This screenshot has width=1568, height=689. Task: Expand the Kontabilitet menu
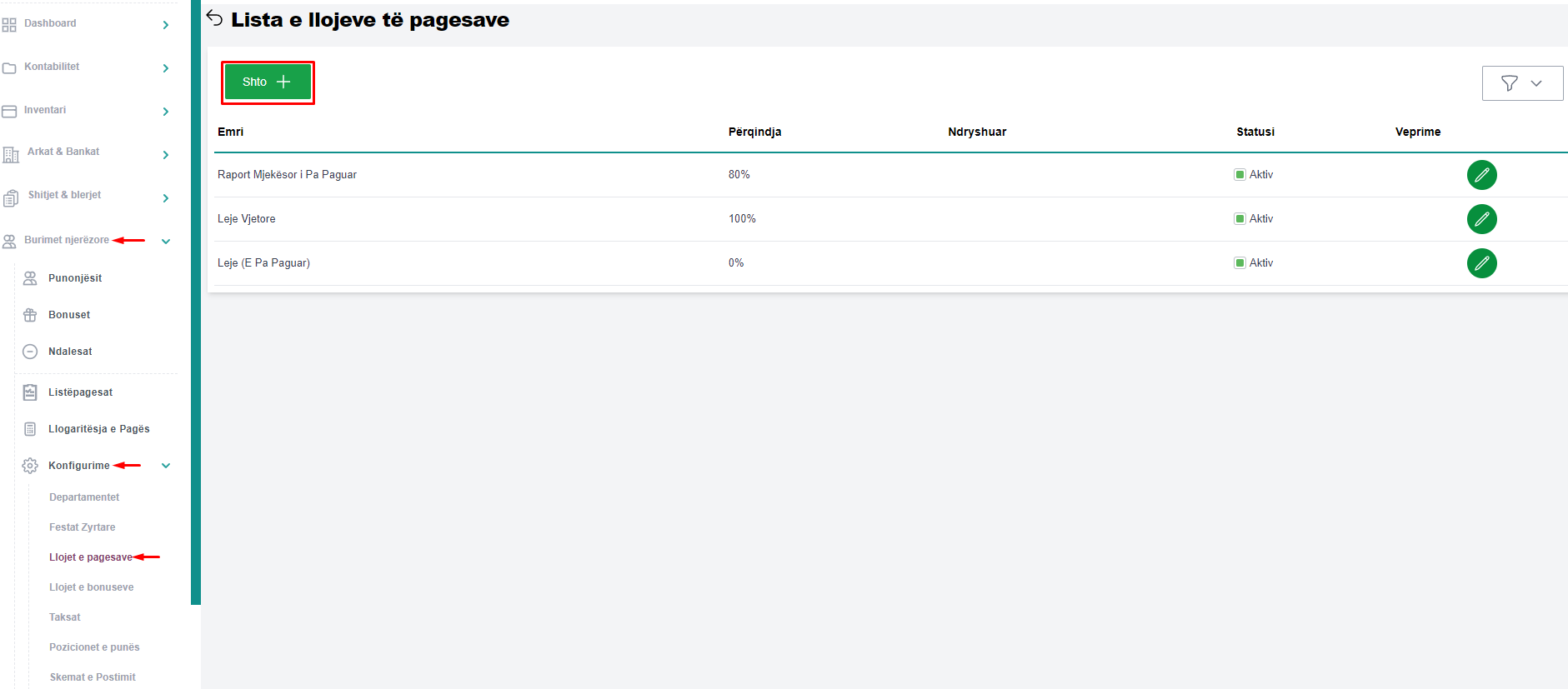(166, 67)
